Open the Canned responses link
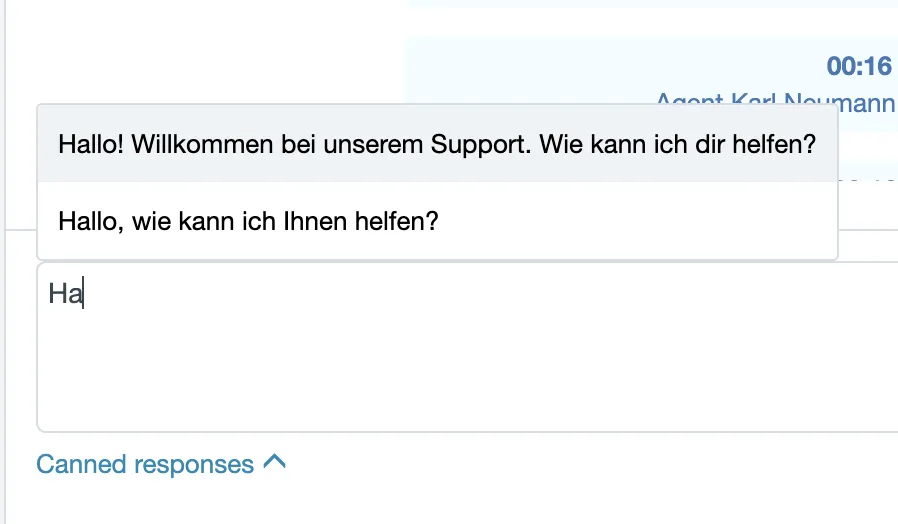 coord(161,464)
